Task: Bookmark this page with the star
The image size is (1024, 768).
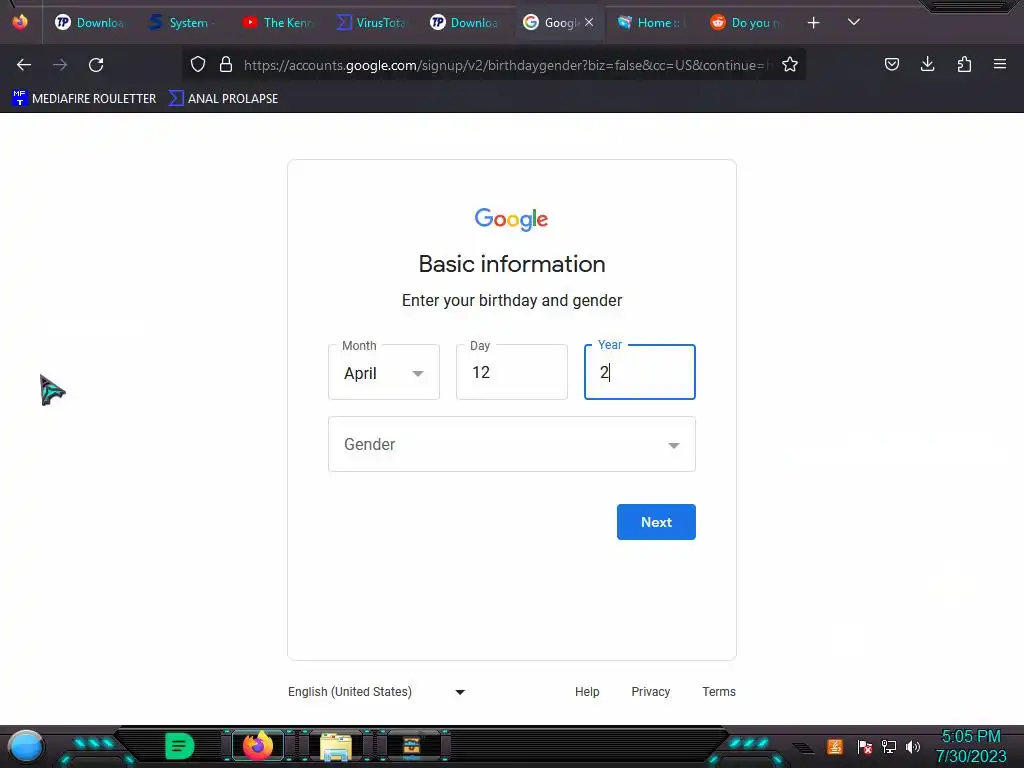Action: coord(790,64)
